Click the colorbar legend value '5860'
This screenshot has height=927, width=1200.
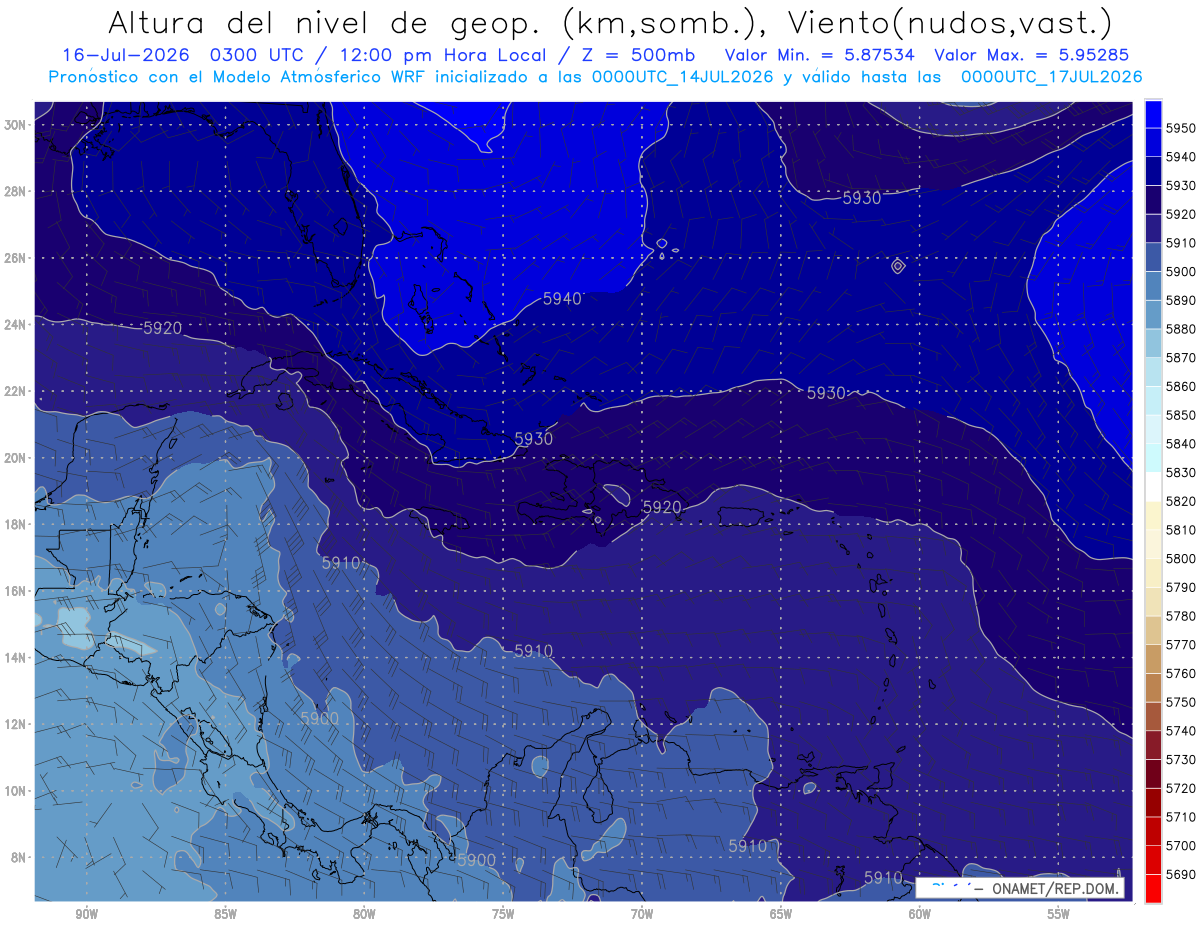click(x=1181, y=386)
